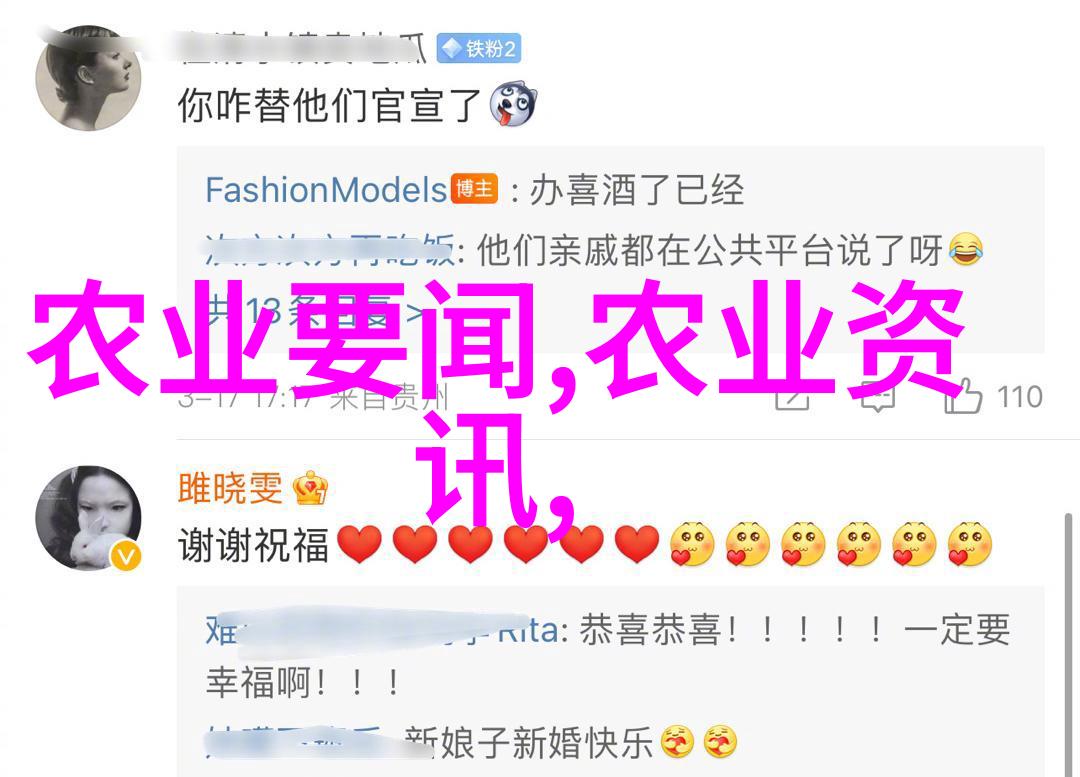This screenshot has width=1080, height=777.
Task: Open the comment bubble icon on the first comment
Action: click(877, 396)
